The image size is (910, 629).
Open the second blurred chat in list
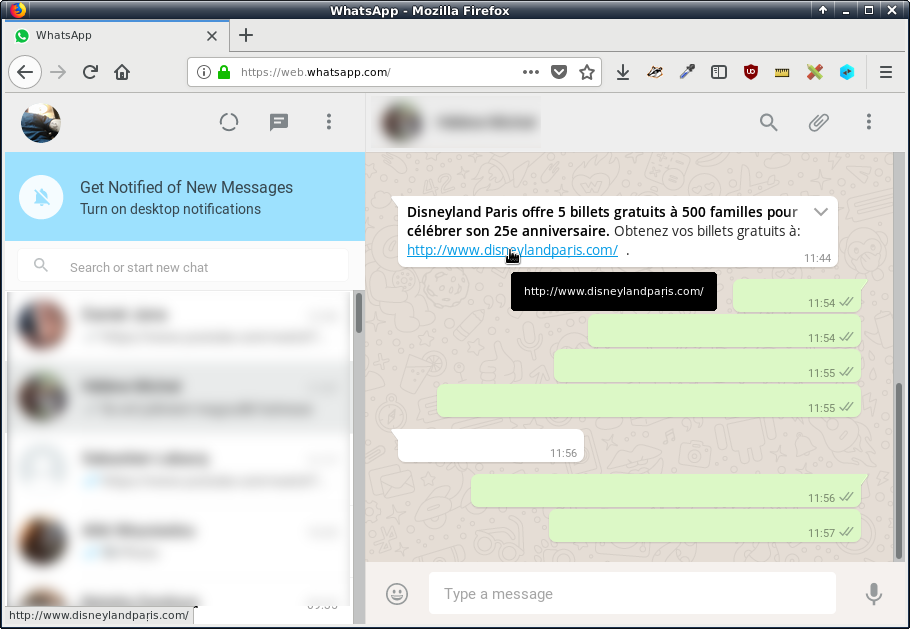click(179, 397)
